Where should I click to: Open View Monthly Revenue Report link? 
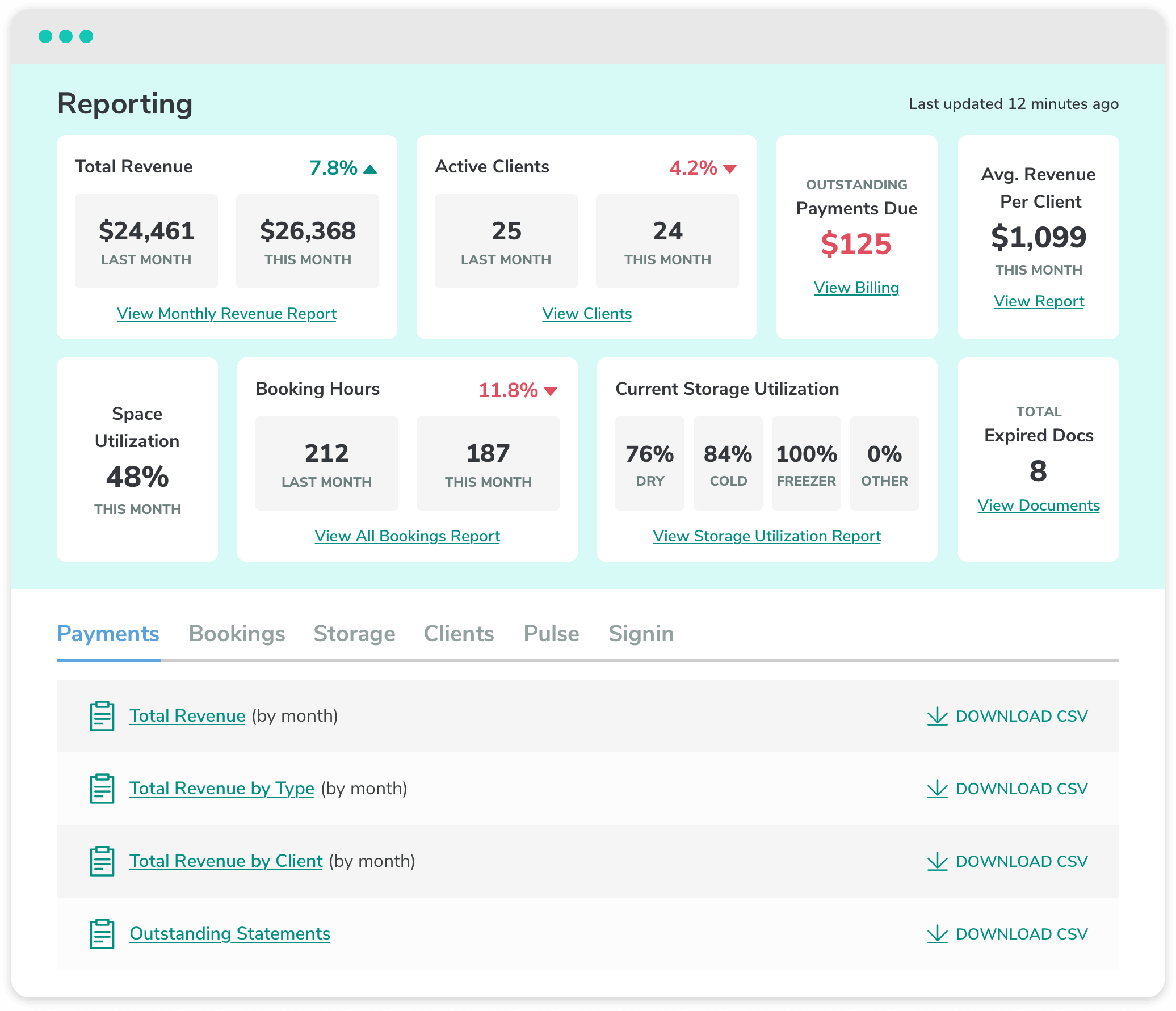(226, 314)
